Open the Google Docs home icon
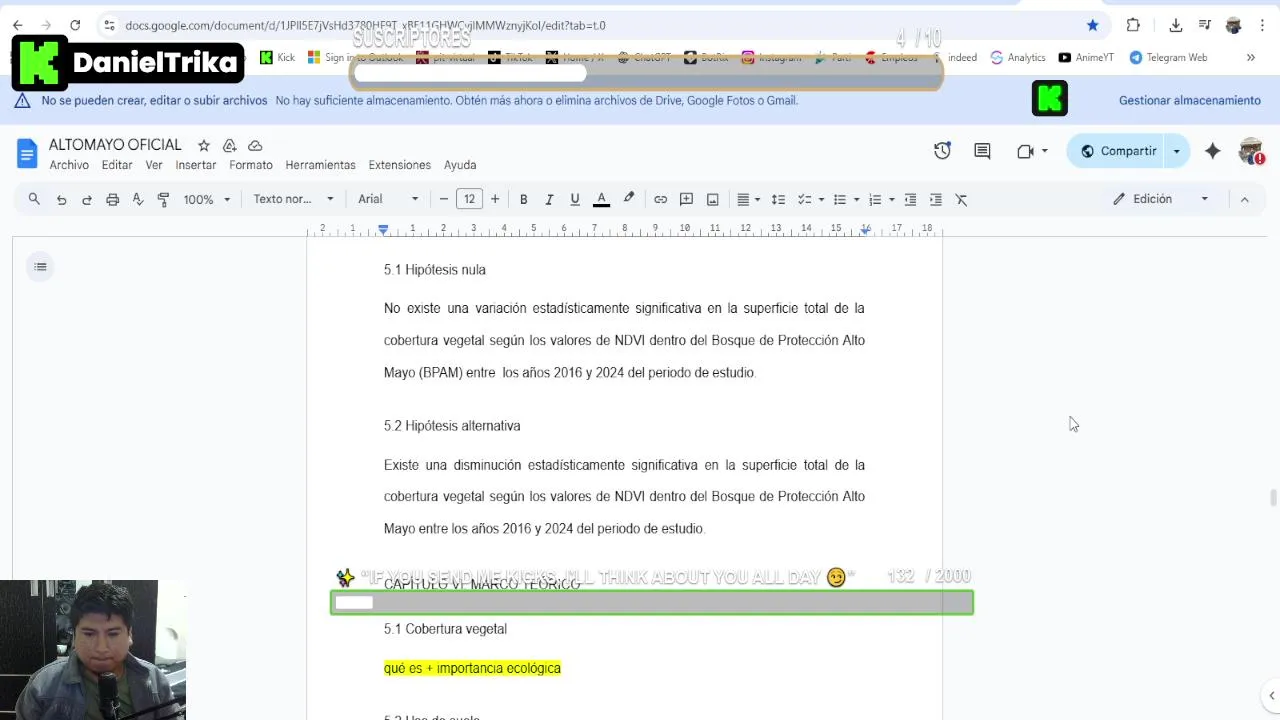 click(x=27, y=153)
